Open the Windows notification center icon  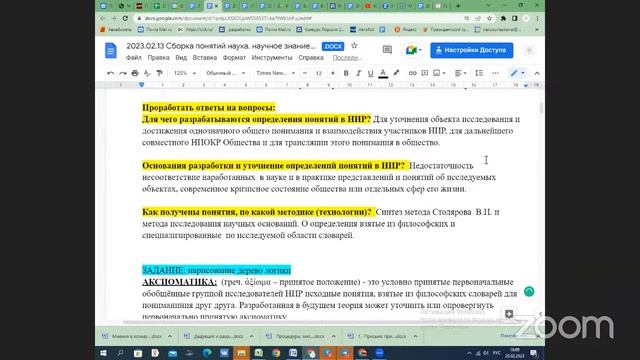point(534,353)
